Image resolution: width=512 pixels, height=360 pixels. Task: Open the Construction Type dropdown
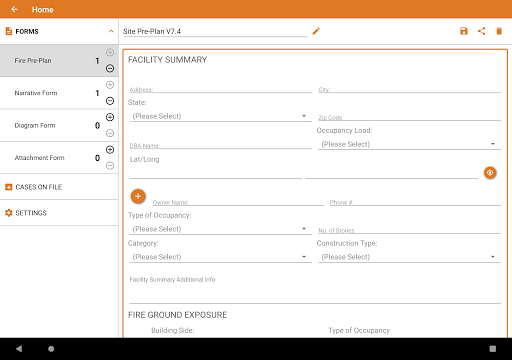pos(409,257)
